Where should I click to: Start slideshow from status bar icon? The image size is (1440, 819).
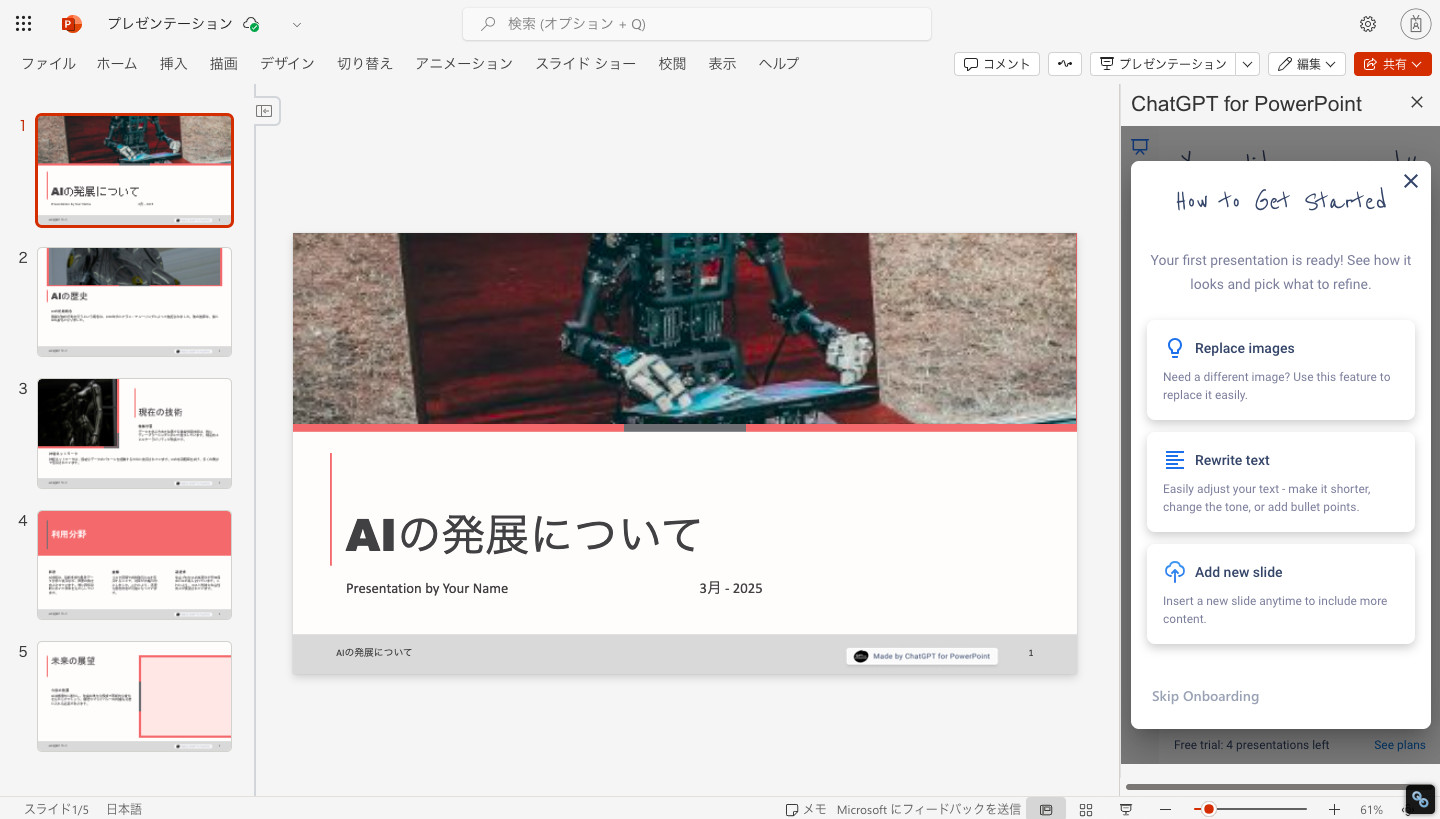1126,809
